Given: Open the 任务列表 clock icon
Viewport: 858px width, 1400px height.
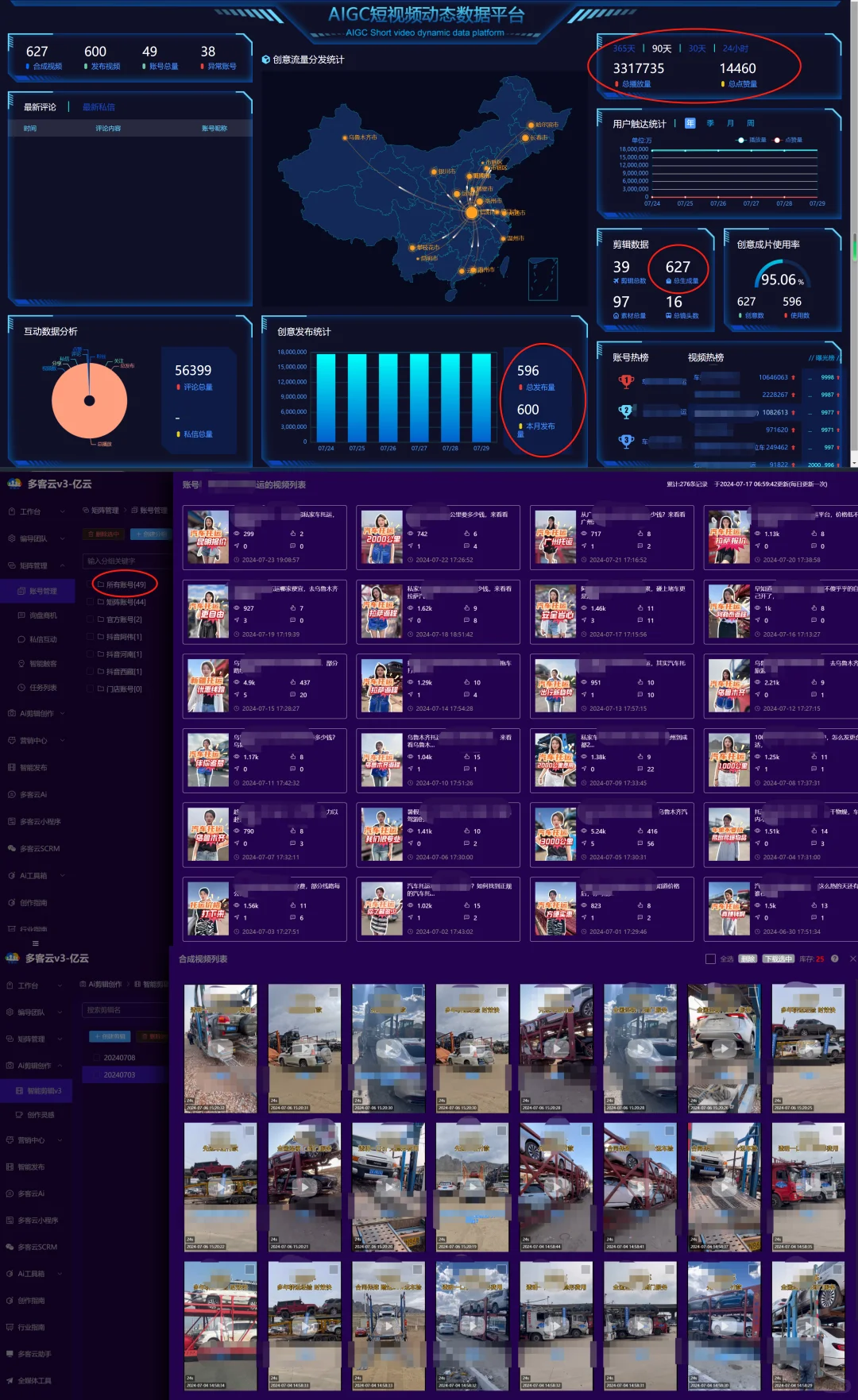Looking at the screenshot, I should [21, 688].
